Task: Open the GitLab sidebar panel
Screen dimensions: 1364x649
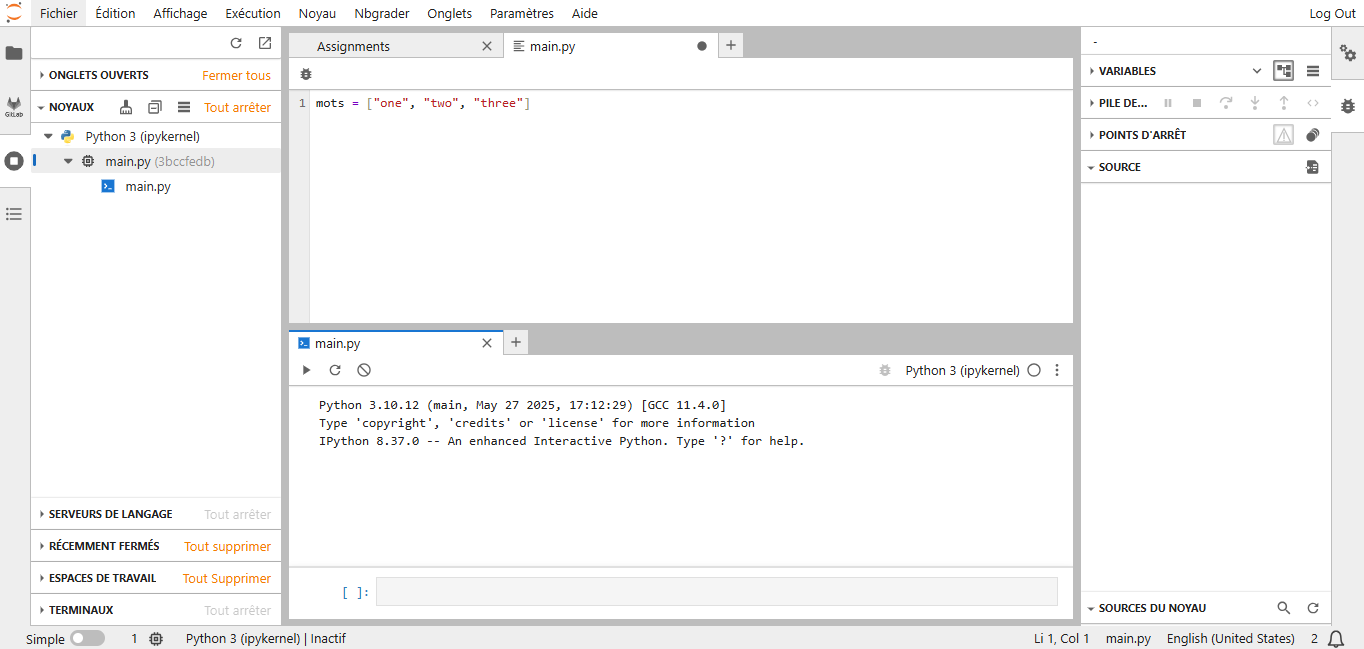Action: (x=14, y=107)
